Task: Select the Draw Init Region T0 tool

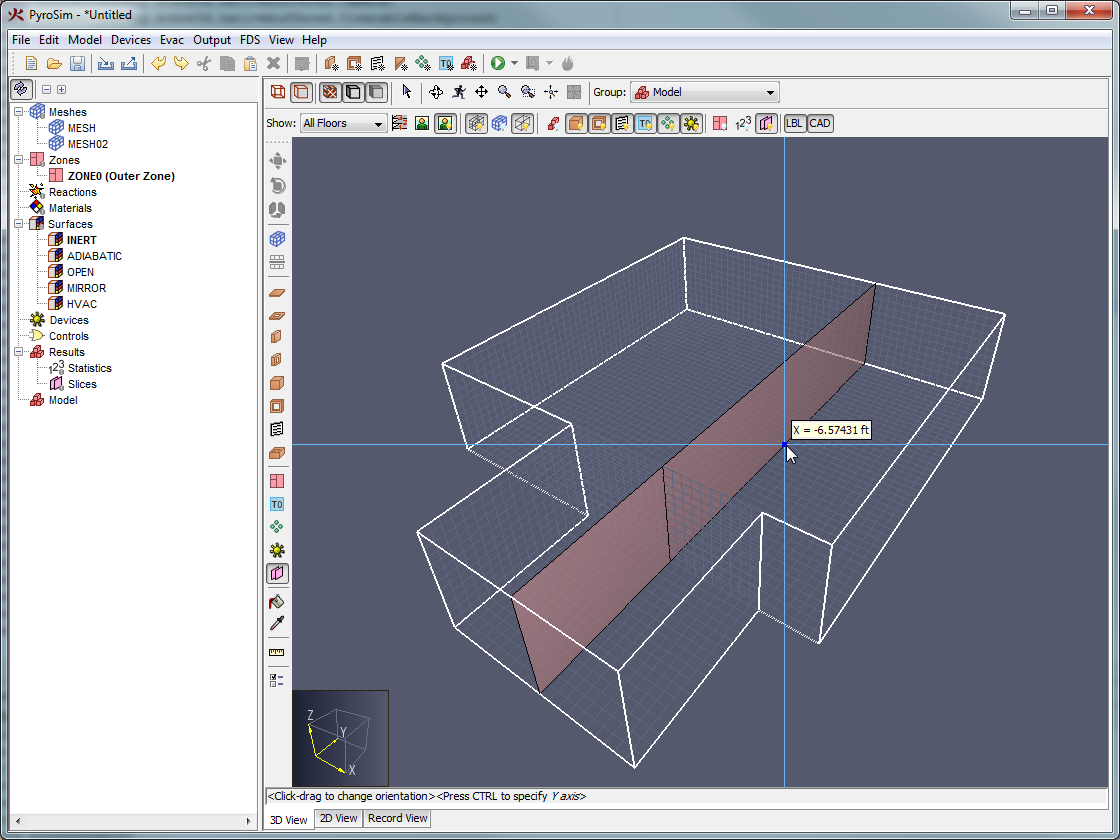Action: pyautogui.click(x=277, y=504)
